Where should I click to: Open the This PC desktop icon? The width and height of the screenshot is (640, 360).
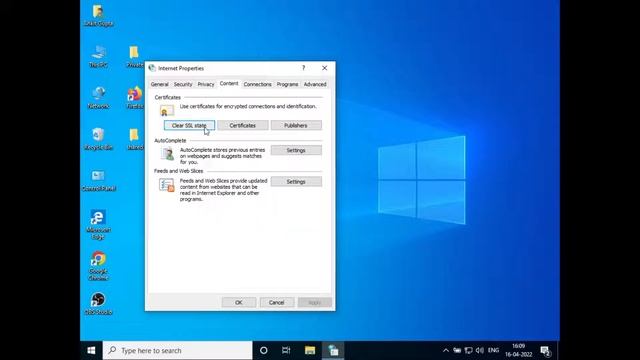[x=98, y=56]
